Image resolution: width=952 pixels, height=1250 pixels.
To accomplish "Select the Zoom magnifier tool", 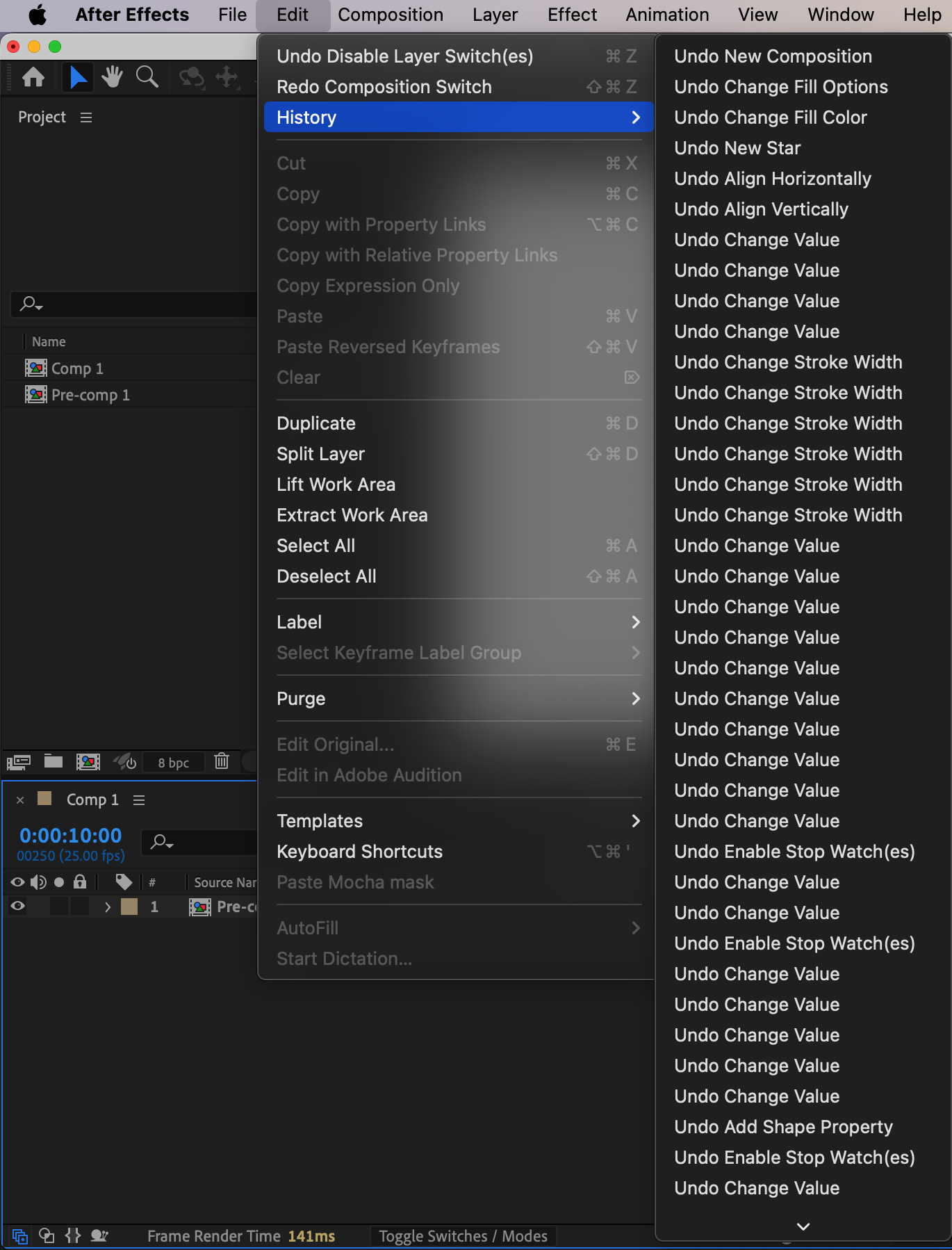I will [x=147, y=76].
